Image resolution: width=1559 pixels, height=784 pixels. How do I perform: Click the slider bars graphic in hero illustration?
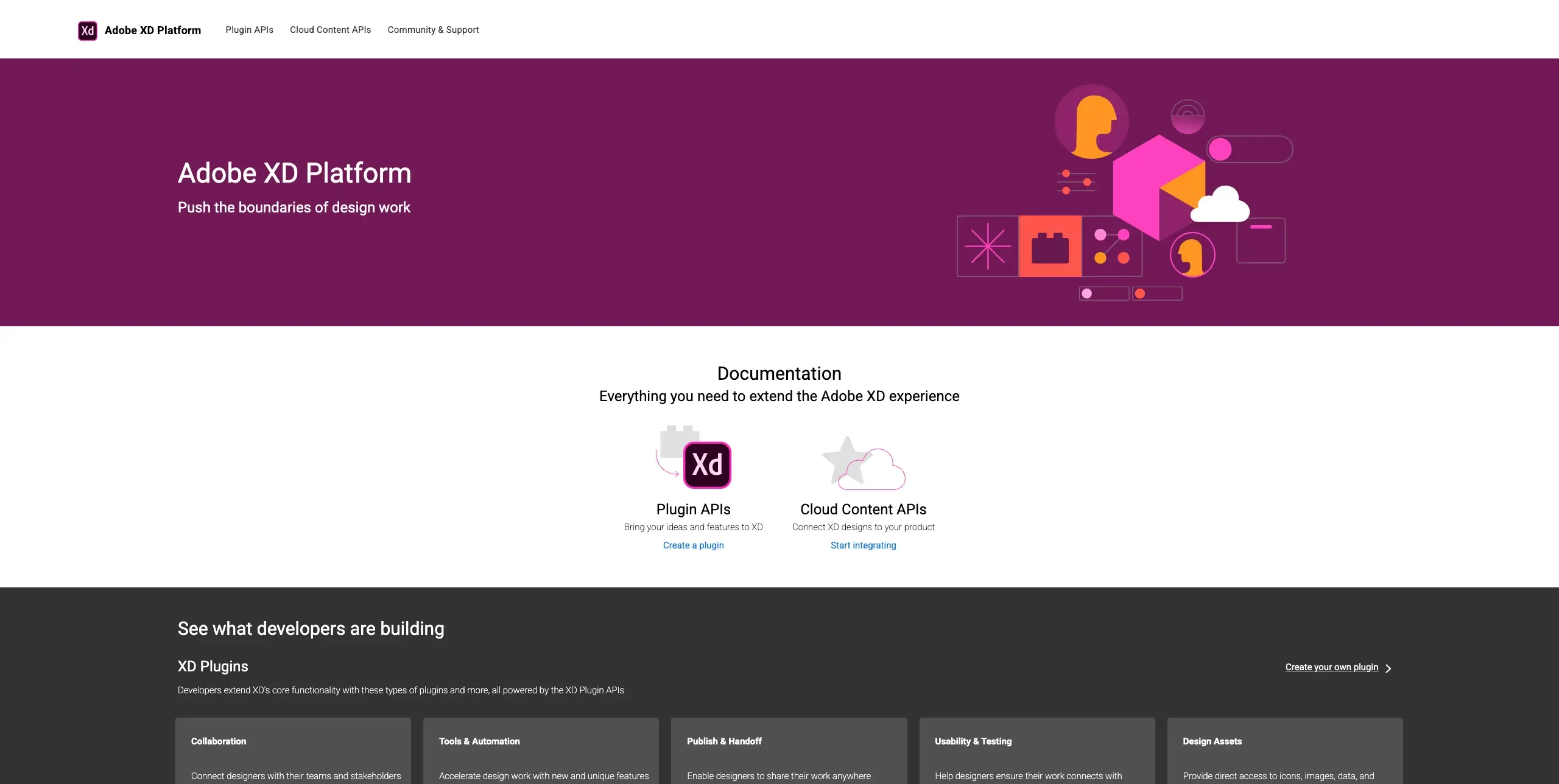coord(1075,183)
